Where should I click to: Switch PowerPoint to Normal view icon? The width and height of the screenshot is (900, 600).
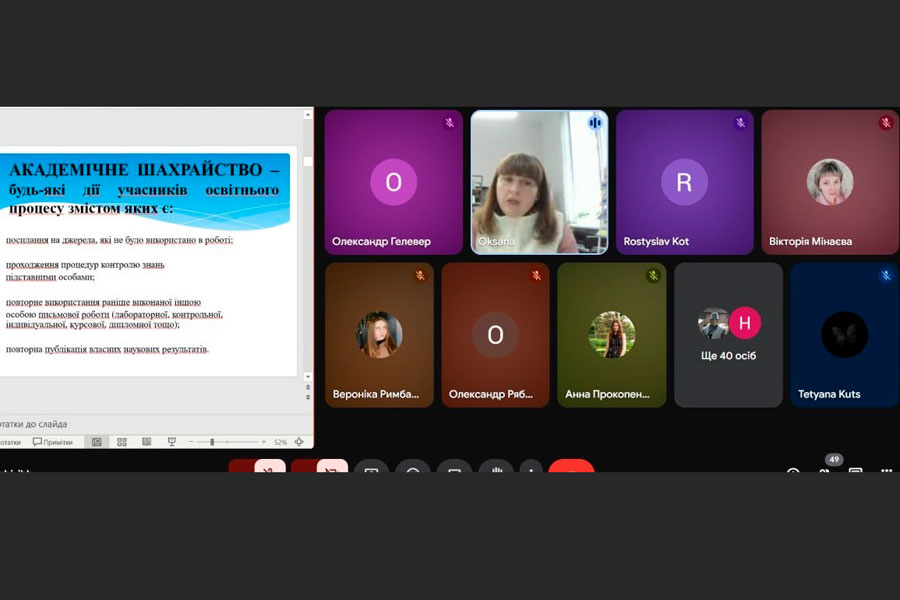[x=96, y=442]
